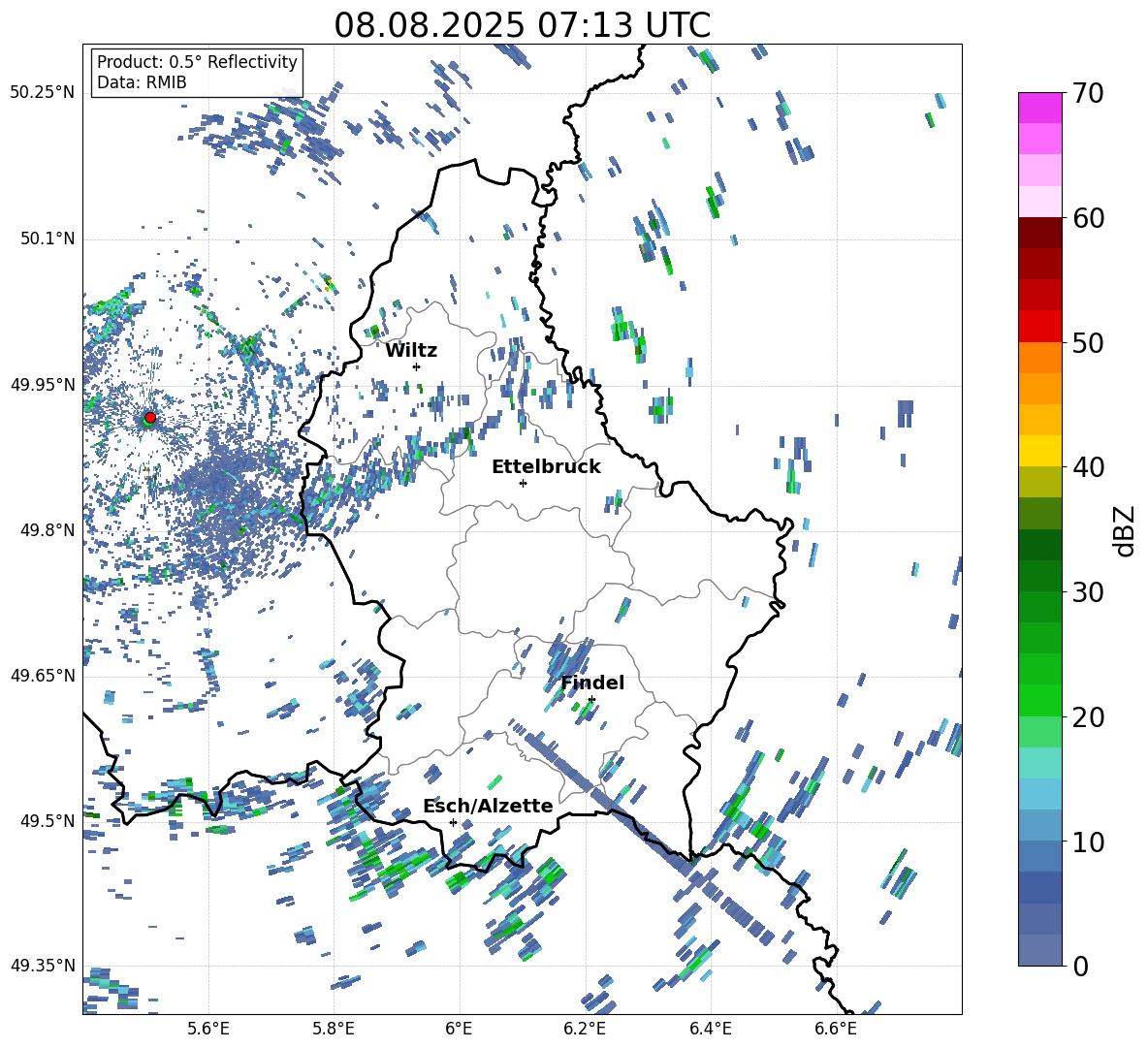Click the Wiltz city label
This screenshot has height=1048, width=1148.
click(411, 351)
